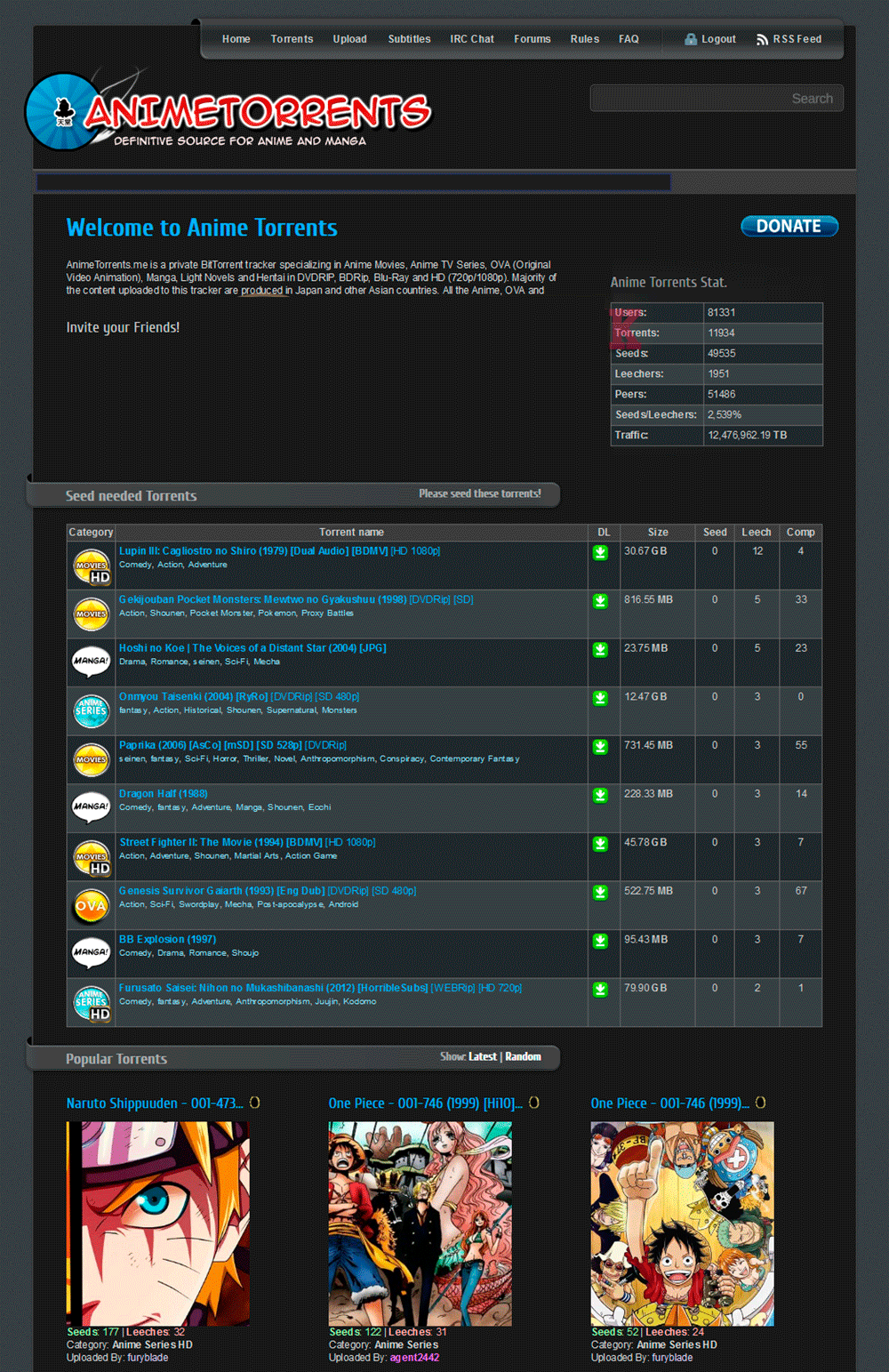This screenshot has width=889, height=1372.
Task: Open uploader agent2442 profile
Action: click(414, 1358)
